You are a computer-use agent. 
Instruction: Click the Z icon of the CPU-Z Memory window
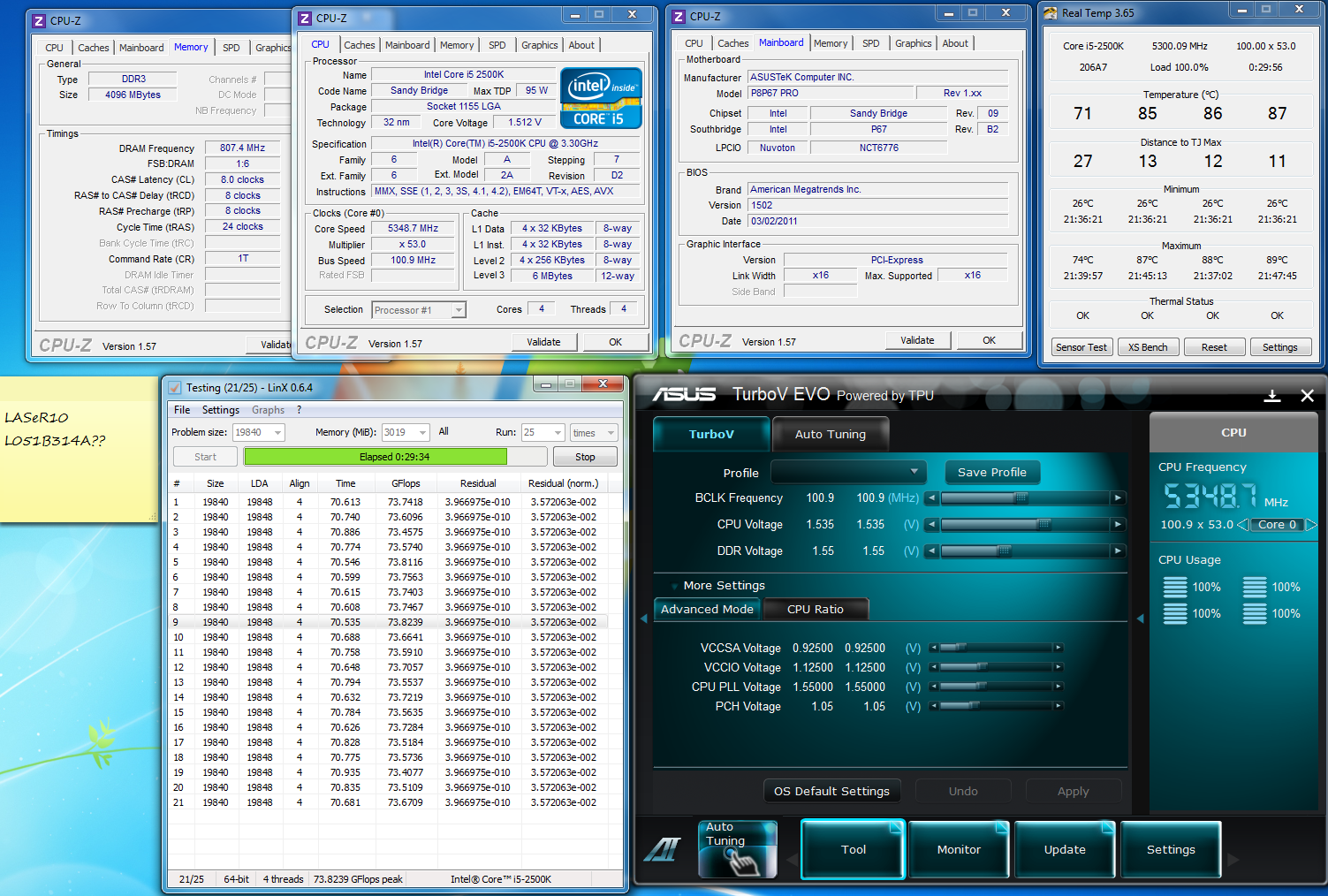coord(39,20)
